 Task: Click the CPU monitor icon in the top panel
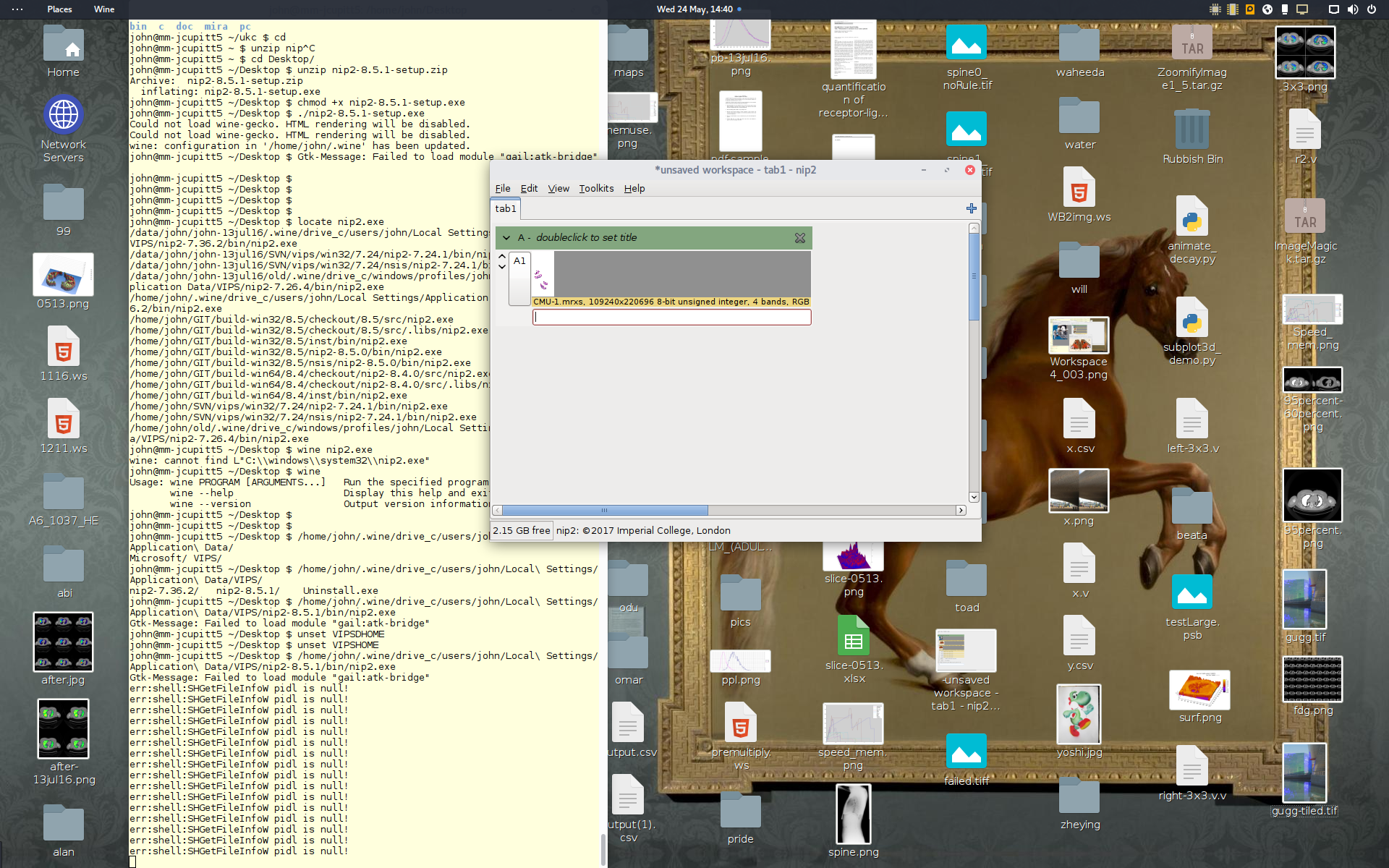click(x=1215, y=9)
